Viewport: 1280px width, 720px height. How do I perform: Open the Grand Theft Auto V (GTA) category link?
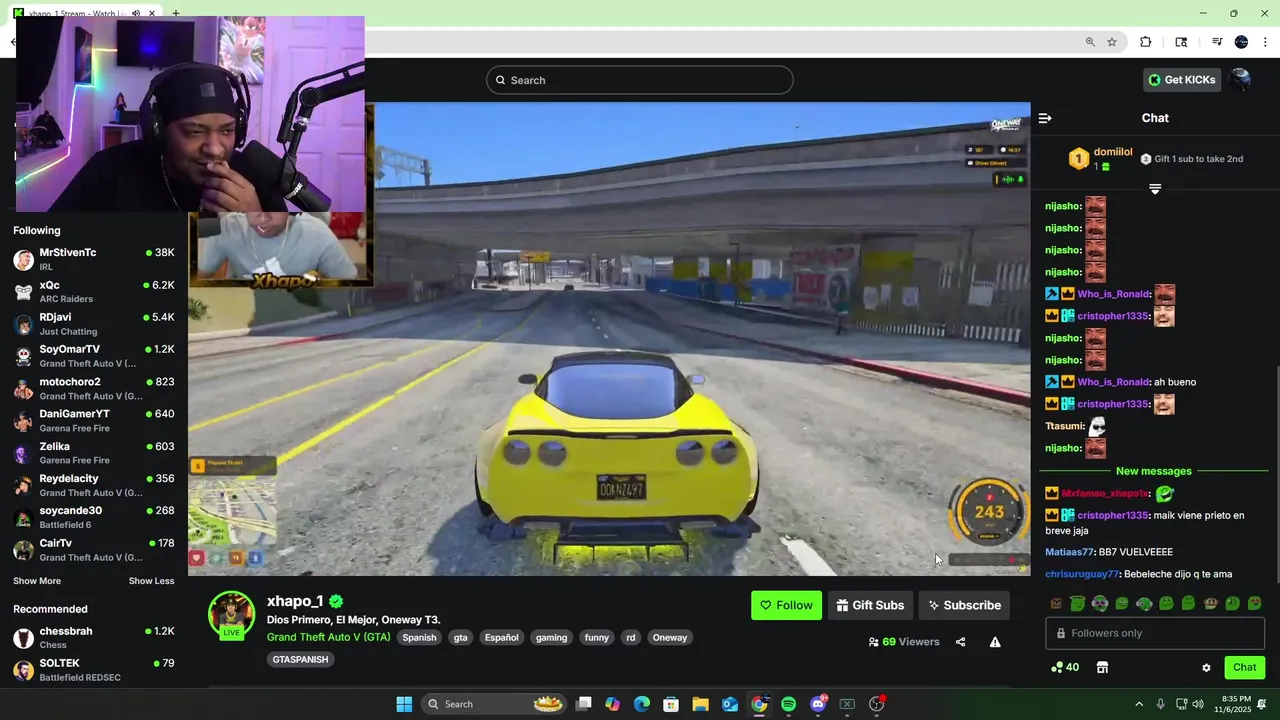(x=328, y=637)
